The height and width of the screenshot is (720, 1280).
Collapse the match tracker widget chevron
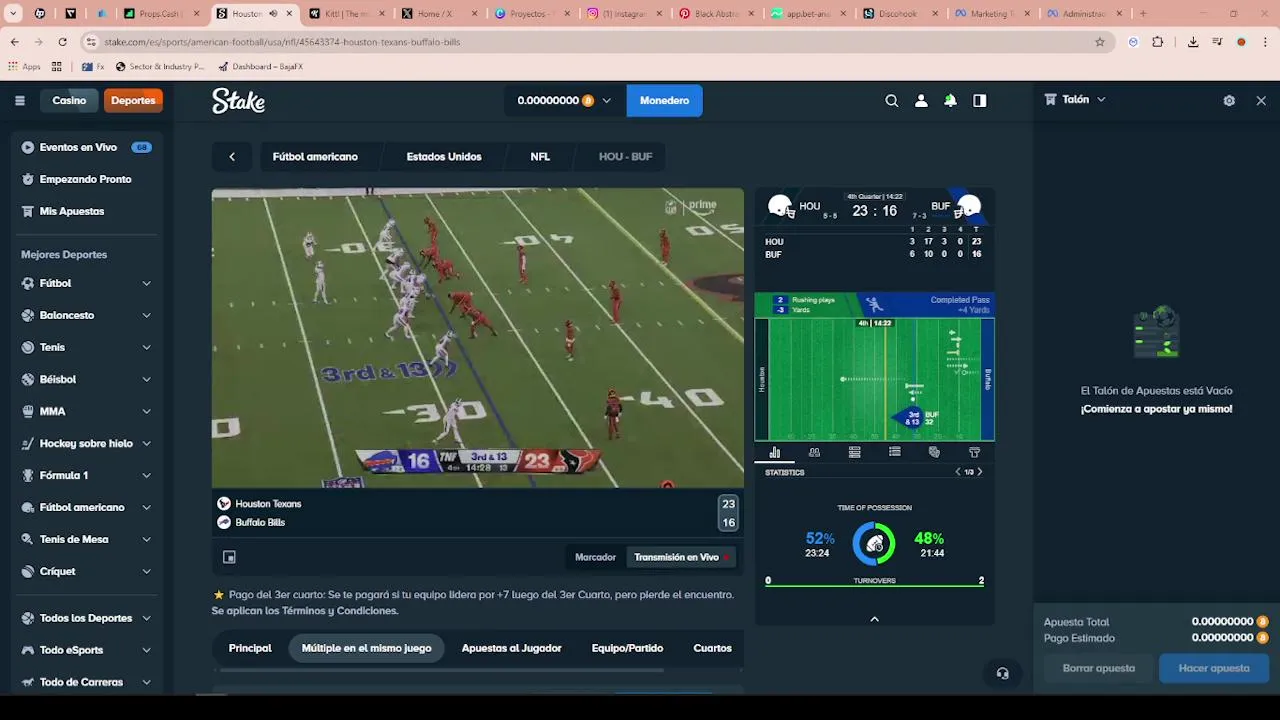coord(874,619)
